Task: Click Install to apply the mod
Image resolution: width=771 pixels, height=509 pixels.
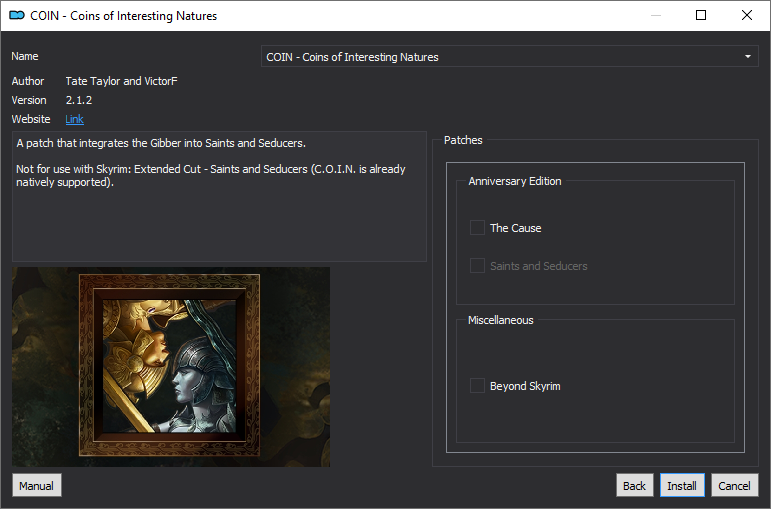Action: click(682, 485)
